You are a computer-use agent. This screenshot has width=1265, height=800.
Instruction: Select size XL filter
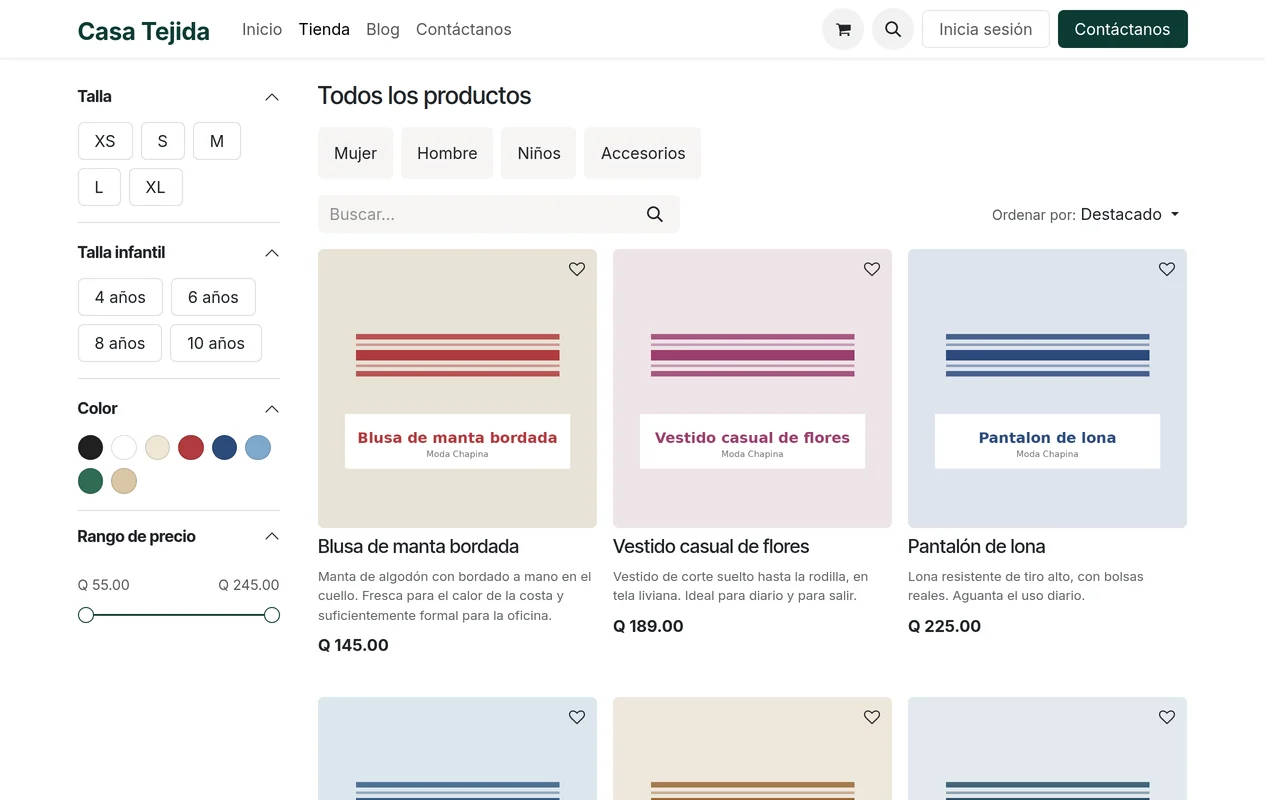[x=155, y=187]
